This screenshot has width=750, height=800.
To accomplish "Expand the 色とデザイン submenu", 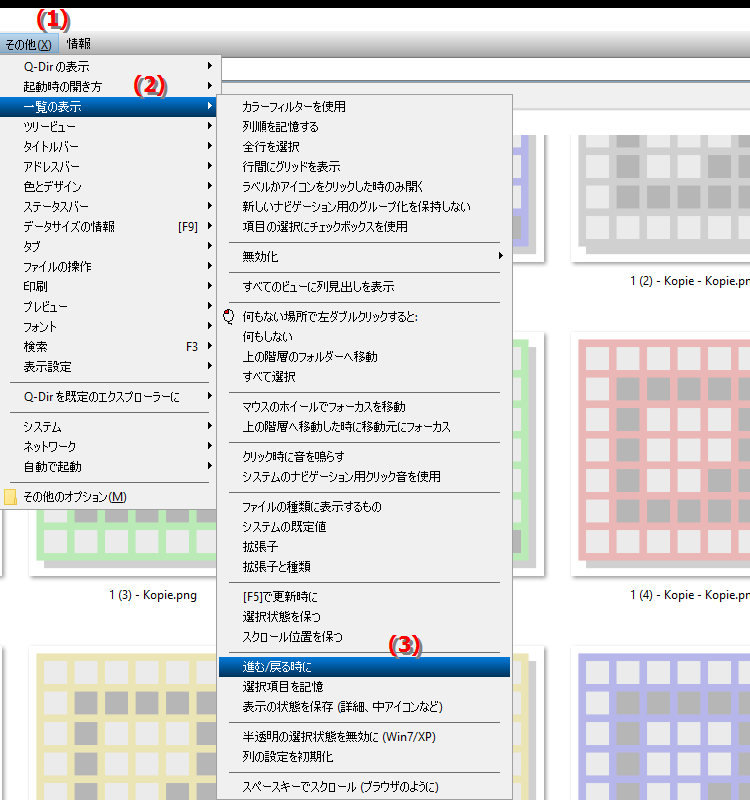I will 109,186.
